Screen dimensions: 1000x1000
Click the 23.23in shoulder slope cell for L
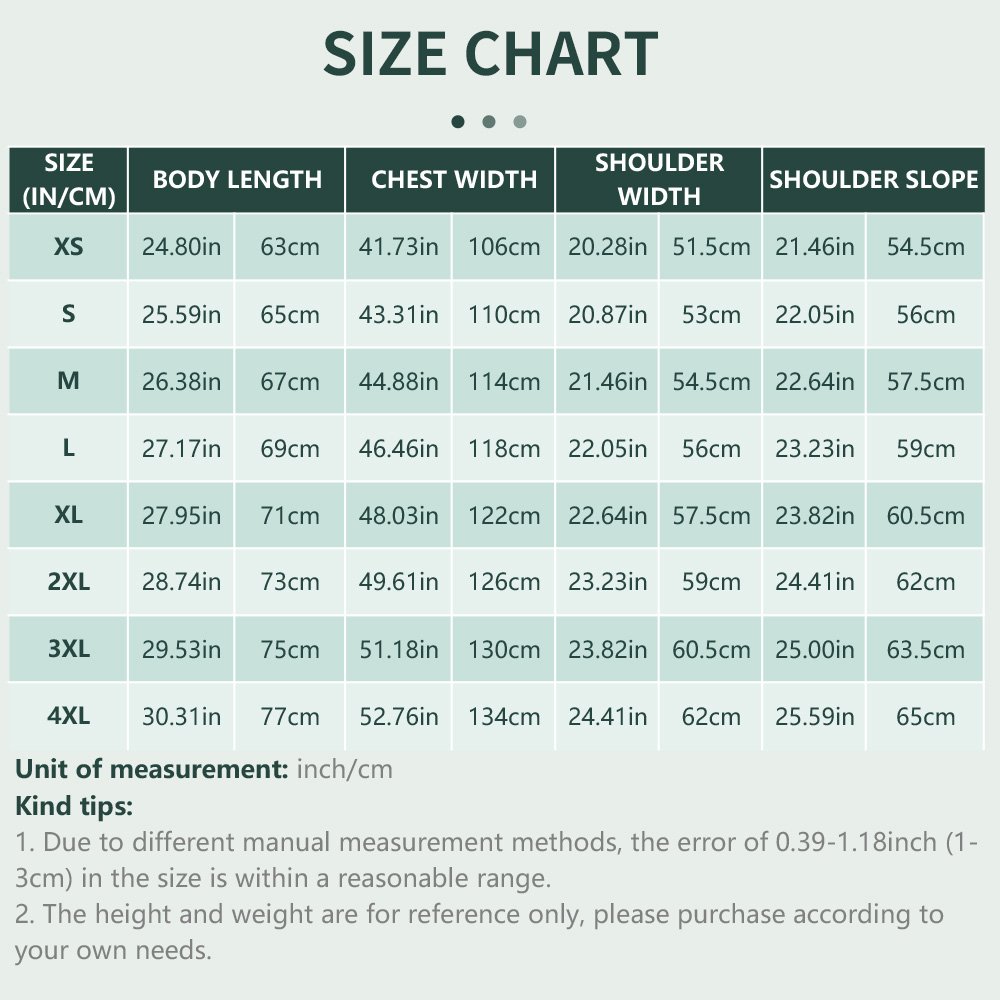point(814,448)
